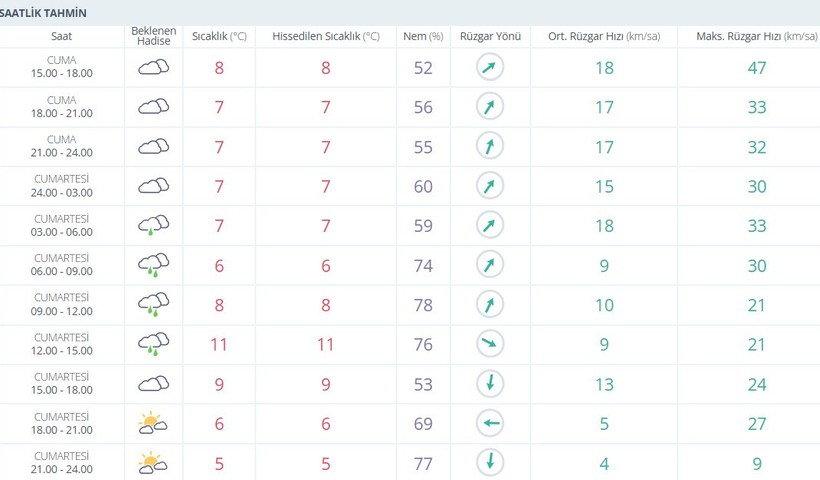The width and height of the screenshot is (820, 480).
Task: Click the humidity value 78
Action: coord(423,305)
